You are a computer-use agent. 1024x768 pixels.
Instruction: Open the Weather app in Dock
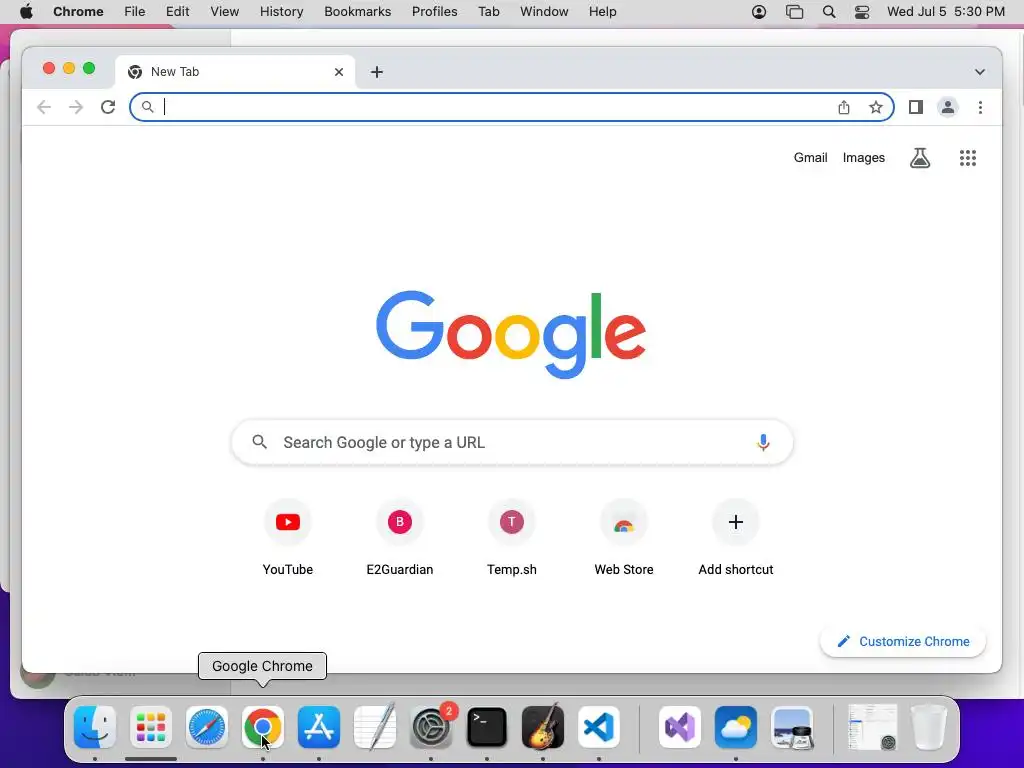click(x=736, y=727)
